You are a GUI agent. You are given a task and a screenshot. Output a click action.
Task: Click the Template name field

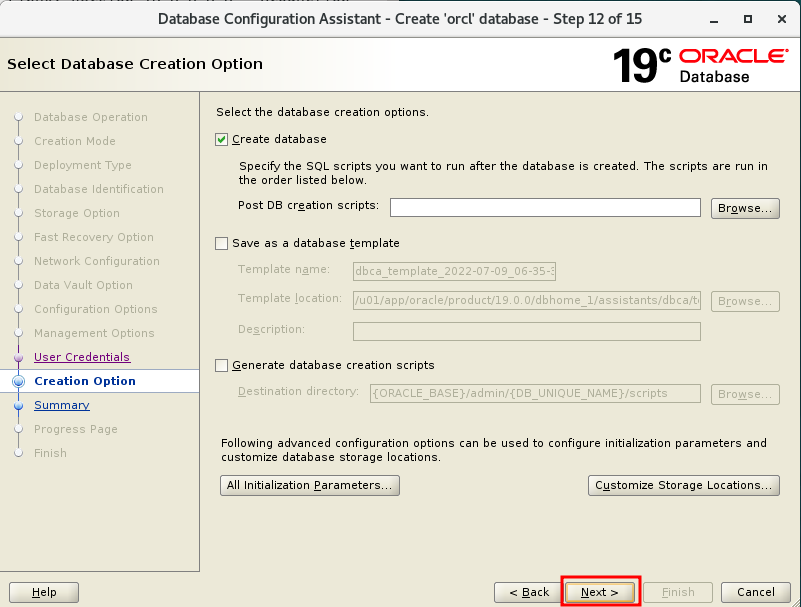(x=454, y=271)
